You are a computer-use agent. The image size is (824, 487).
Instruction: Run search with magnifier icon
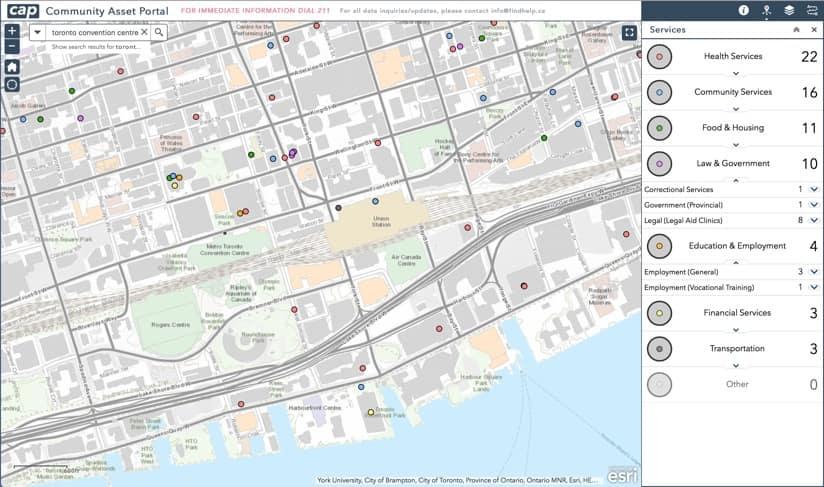coord(159,32)
